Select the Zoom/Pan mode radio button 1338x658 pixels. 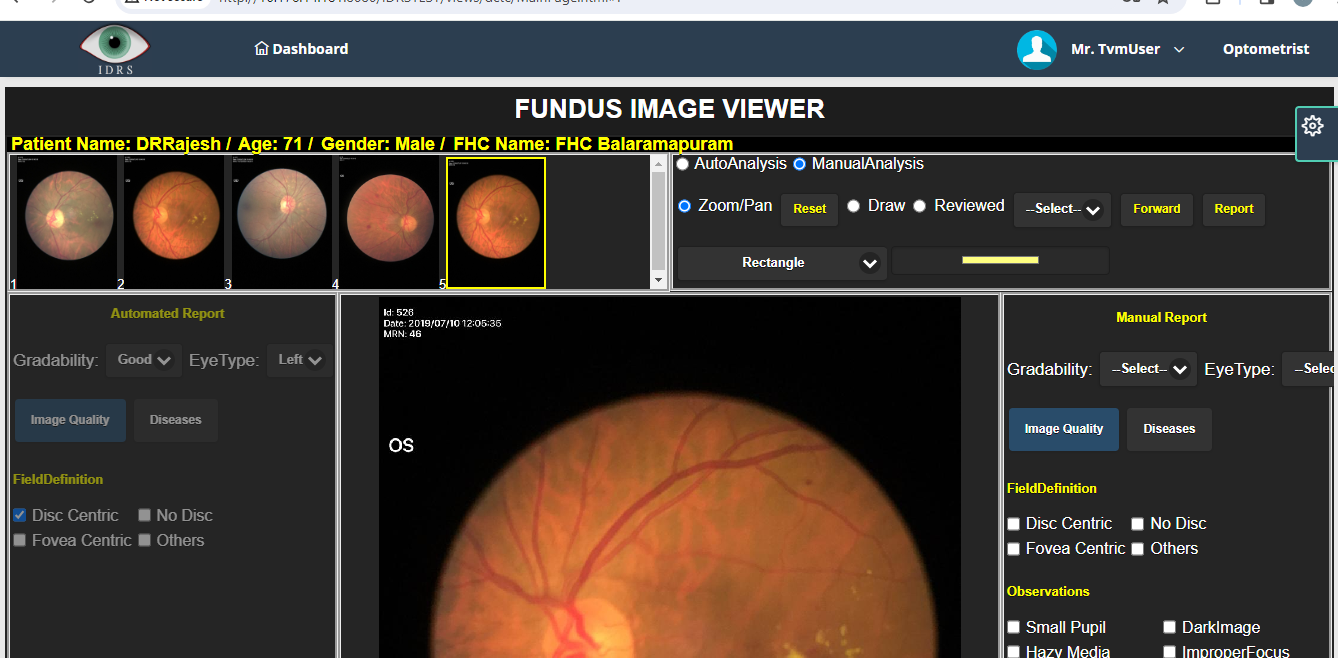click(685, 206)
